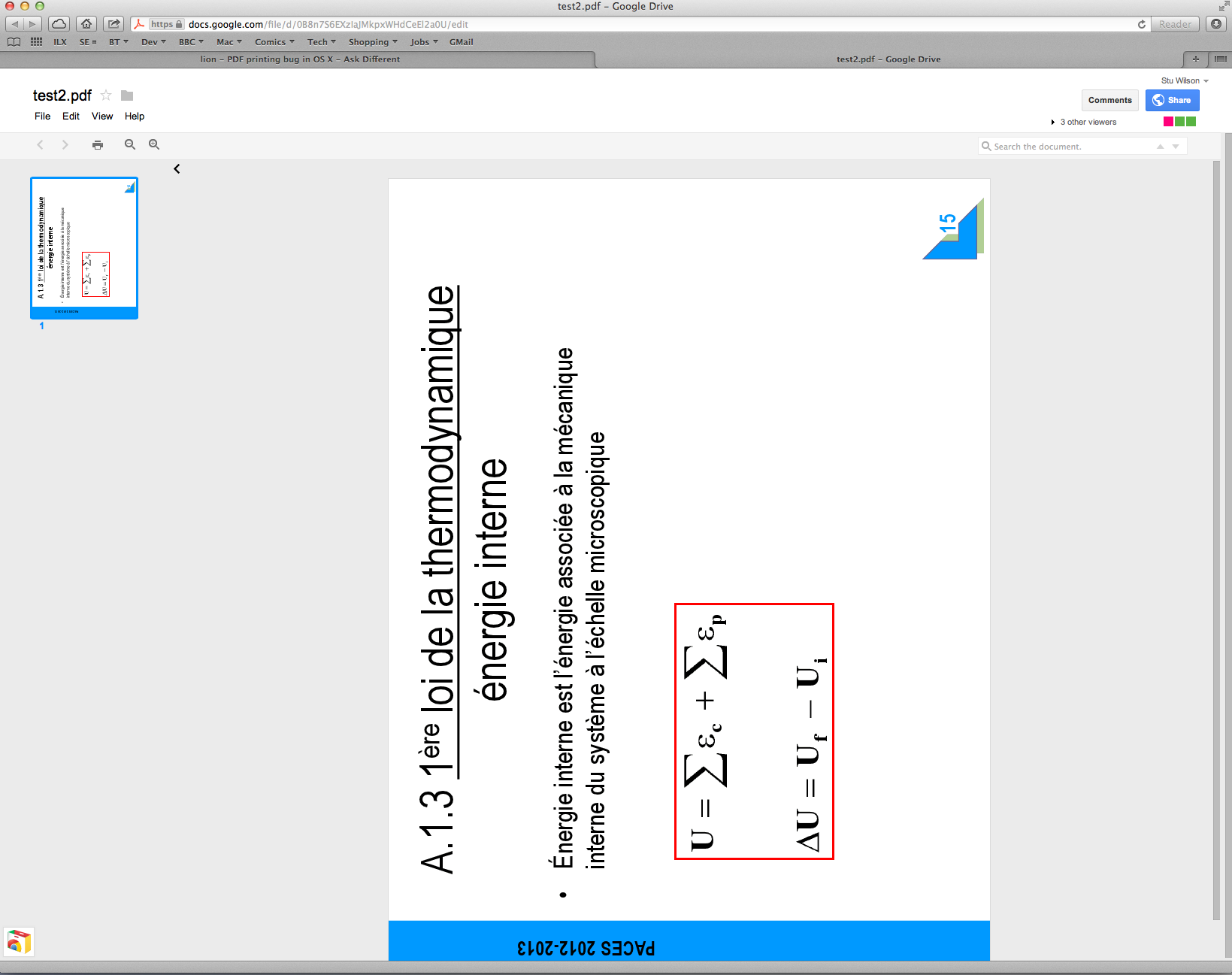Expand SE bookmarks folder
The width and height of the screenshot is (1232, 975).
click(88, 42)
